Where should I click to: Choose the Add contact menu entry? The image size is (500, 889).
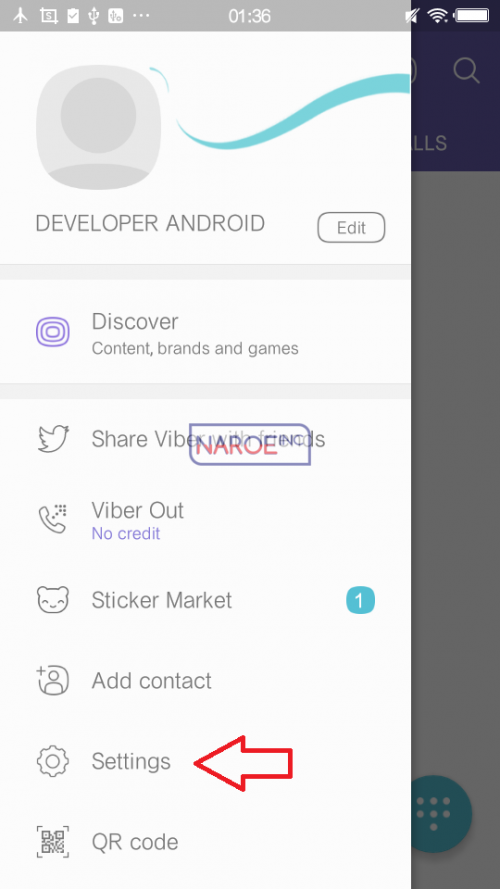pos(205,680)
